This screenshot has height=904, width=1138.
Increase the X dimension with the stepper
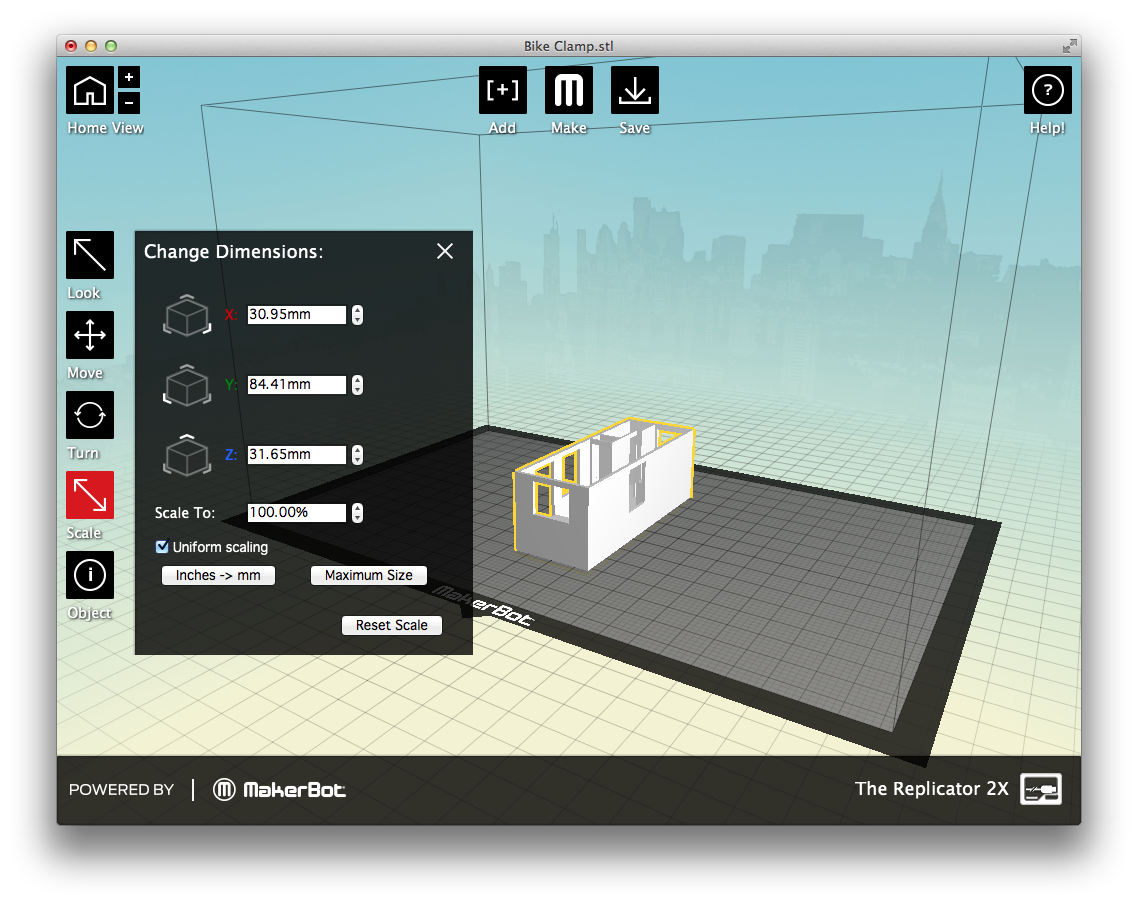[x=357, y=310]
